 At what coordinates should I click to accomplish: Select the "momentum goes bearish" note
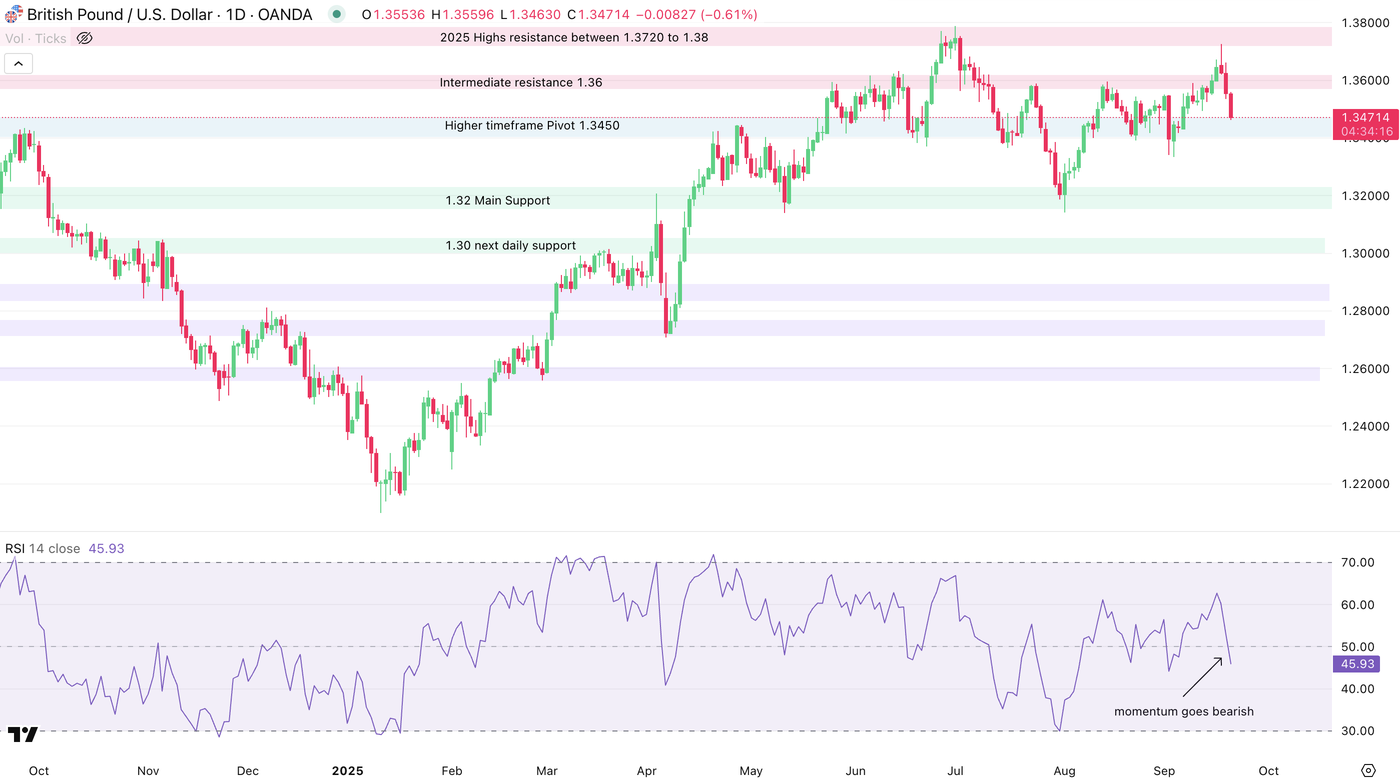click(1184, 712)
